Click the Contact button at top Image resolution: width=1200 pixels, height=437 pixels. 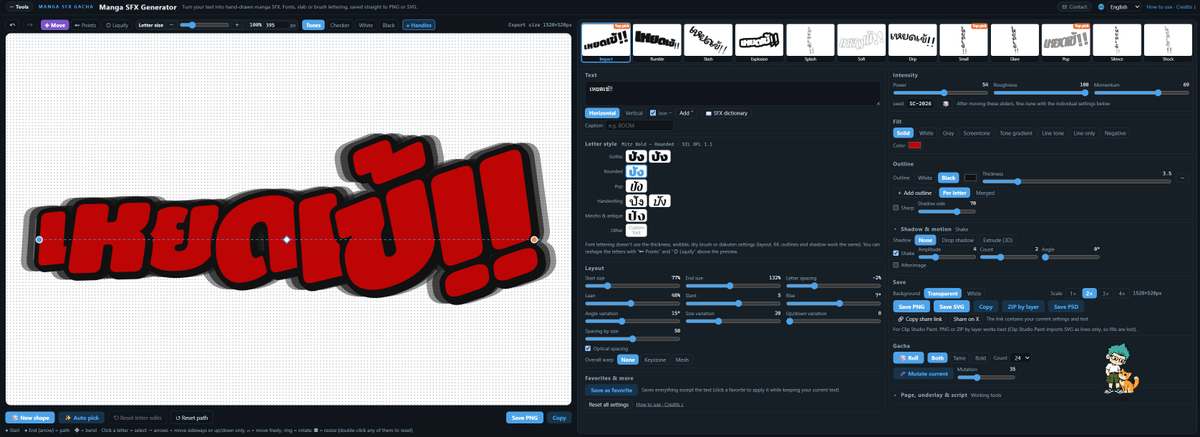coord(1075,6)
